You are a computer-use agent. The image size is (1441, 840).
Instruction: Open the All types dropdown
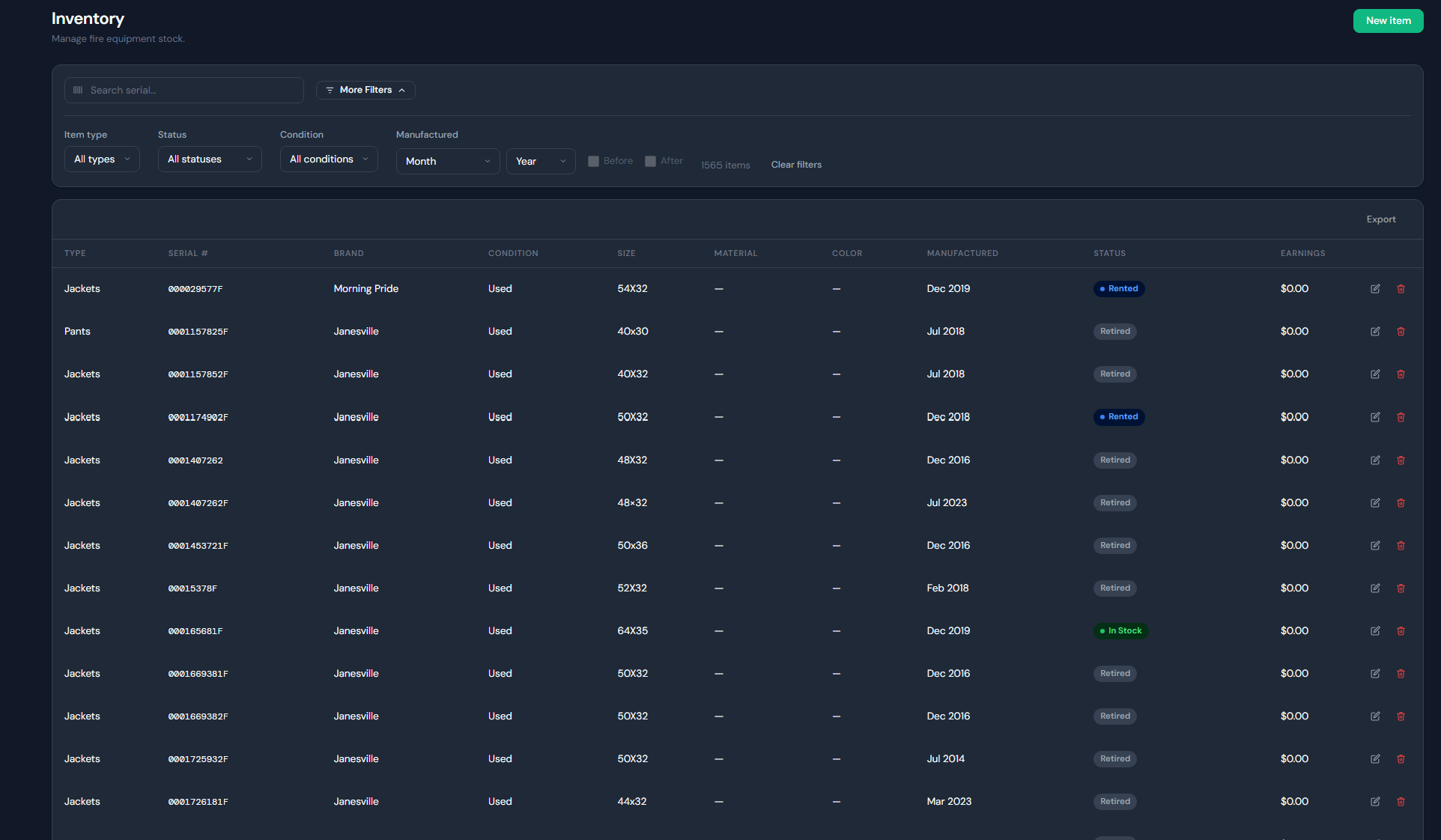tap(102, 159)
